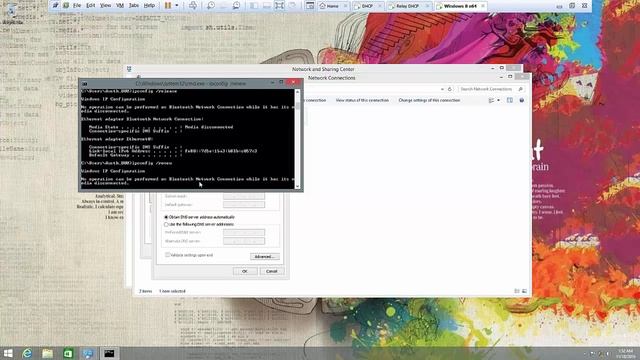Viewport: 640px width, 360px height.
Task: Click the network control panel taskbar icon
Action: (x=88, y=353)
